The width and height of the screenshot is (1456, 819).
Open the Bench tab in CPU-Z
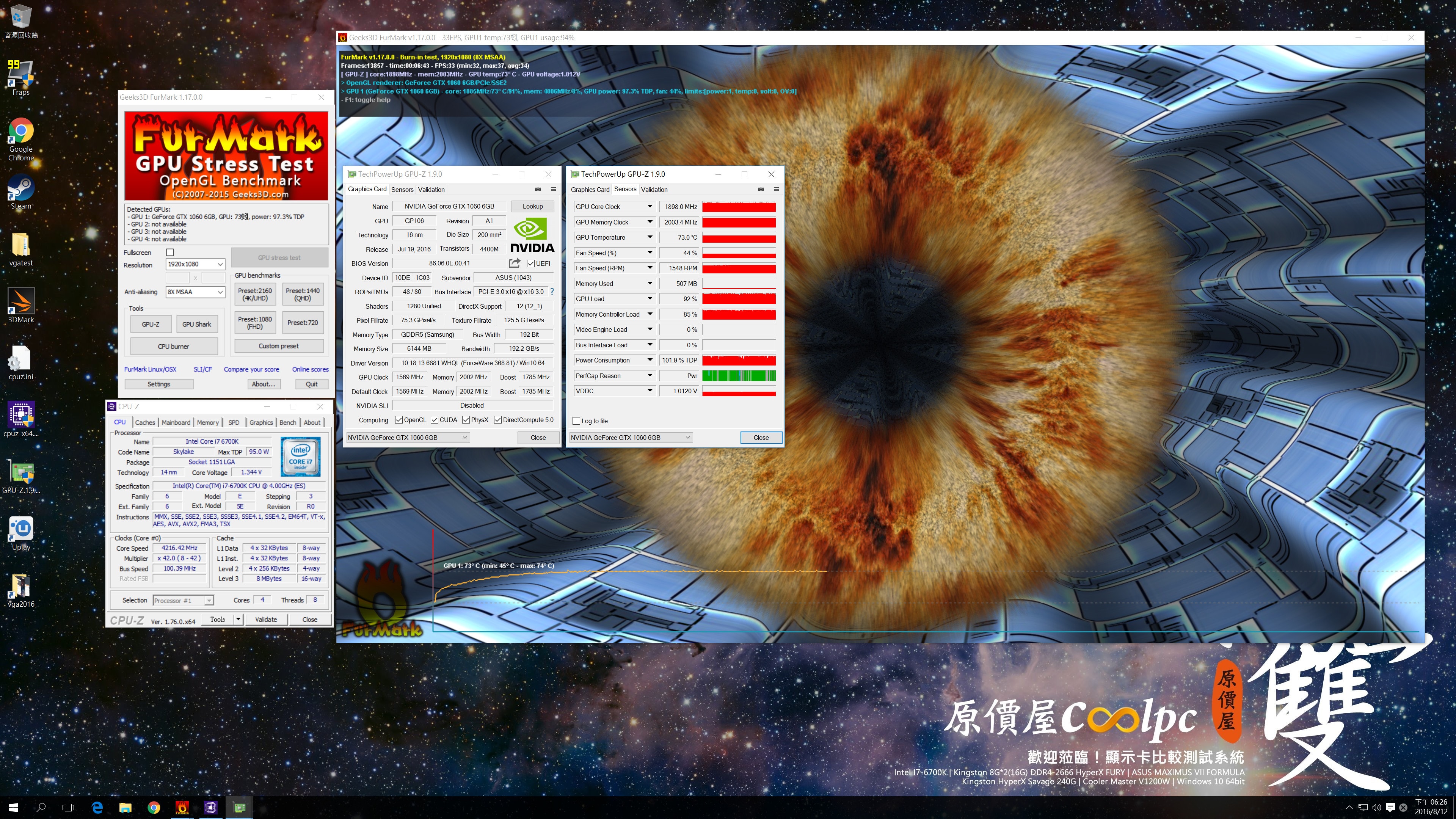tap(288, 422)
